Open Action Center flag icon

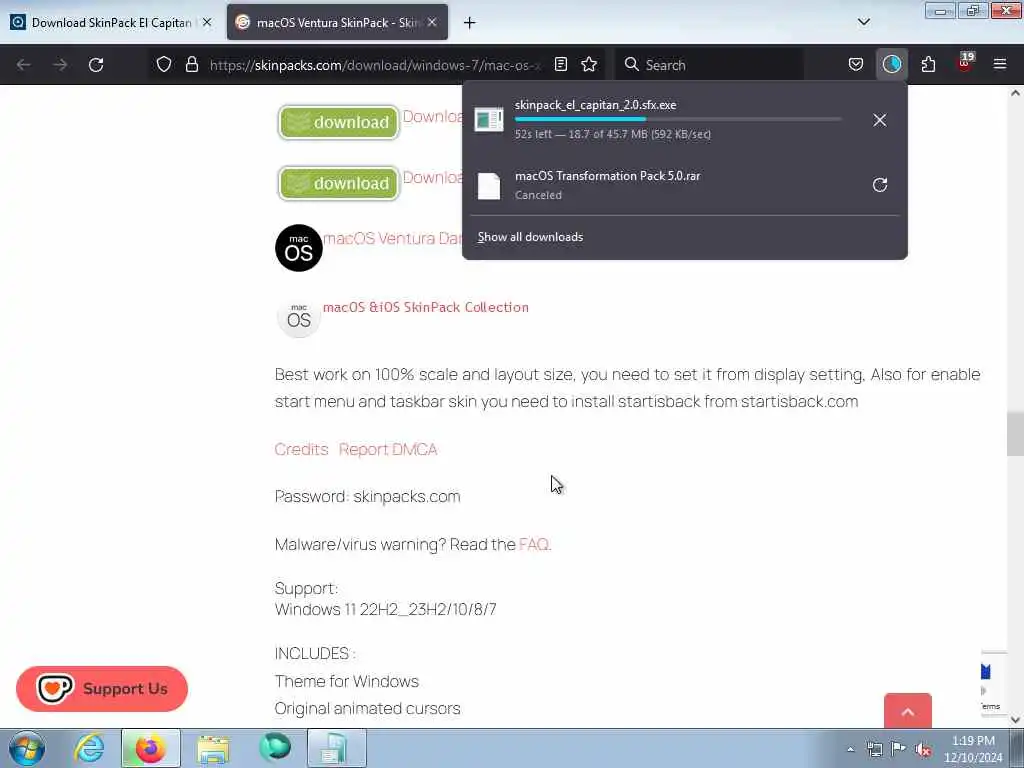coord(899,749)
